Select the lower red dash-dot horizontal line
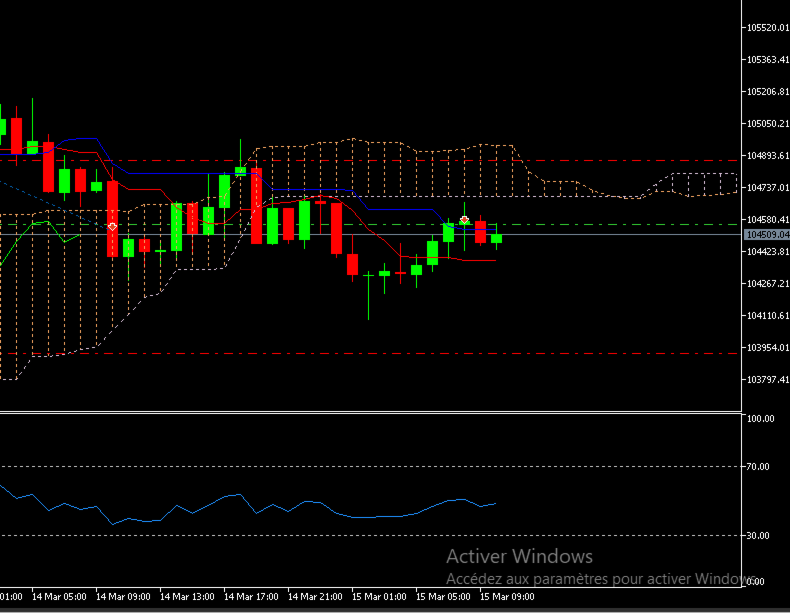Viewport: 790px width, 613px height. click(x=370, y=354)
